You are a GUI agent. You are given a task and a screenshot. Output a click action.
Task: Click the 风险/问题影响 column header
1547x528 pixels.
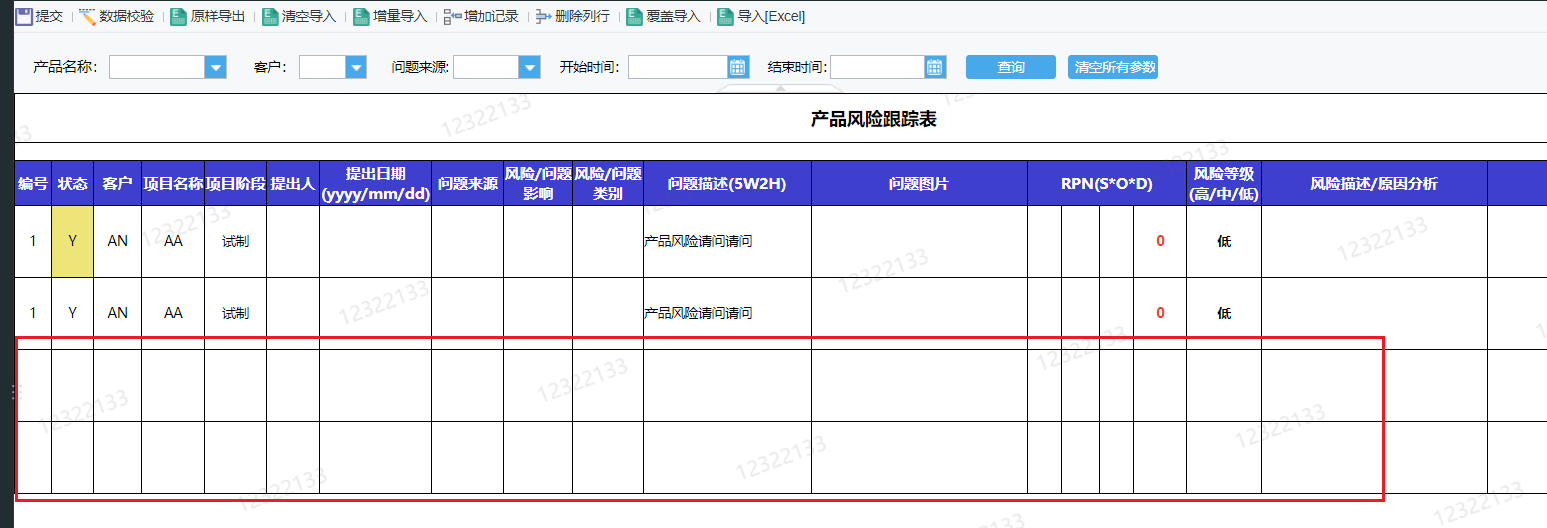click(538, 184)
